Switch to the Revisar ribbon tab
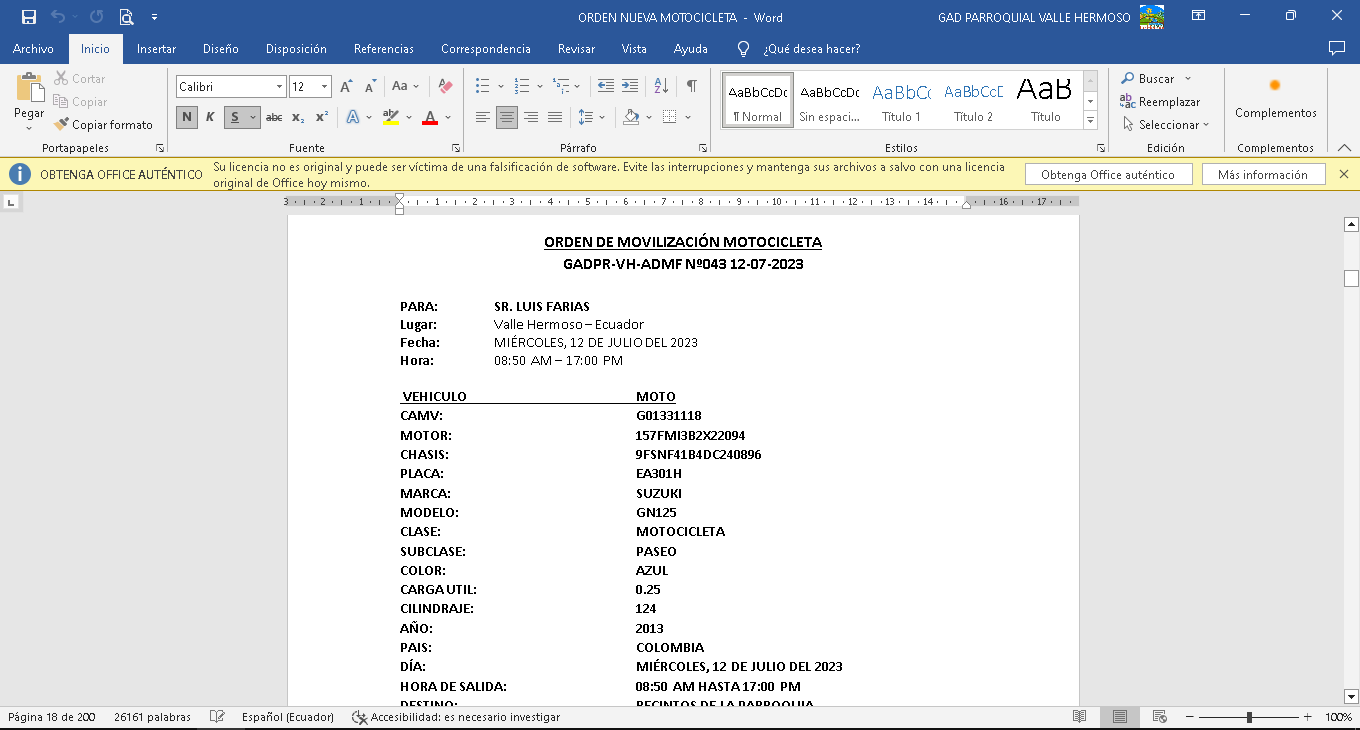Screen dimensions: 1360x730 pos(576,48)
